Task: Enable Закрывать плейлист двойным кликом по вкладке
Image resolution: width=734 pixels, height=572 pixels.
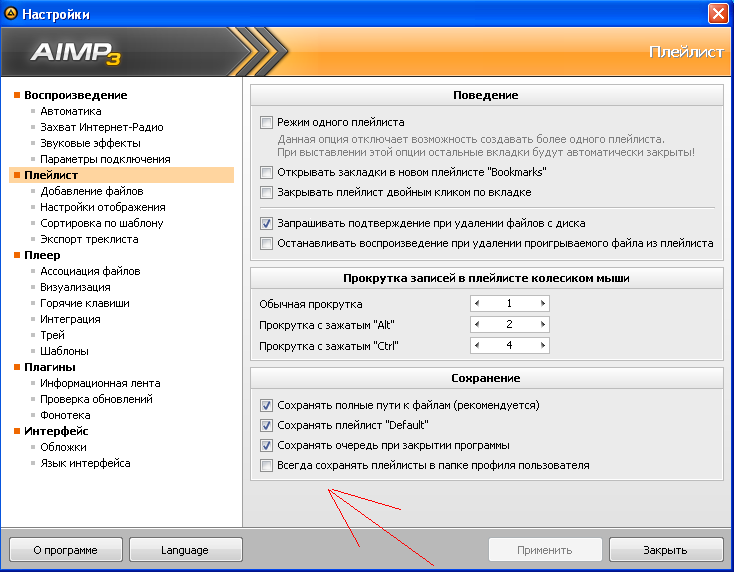Action: click(266, 192)
